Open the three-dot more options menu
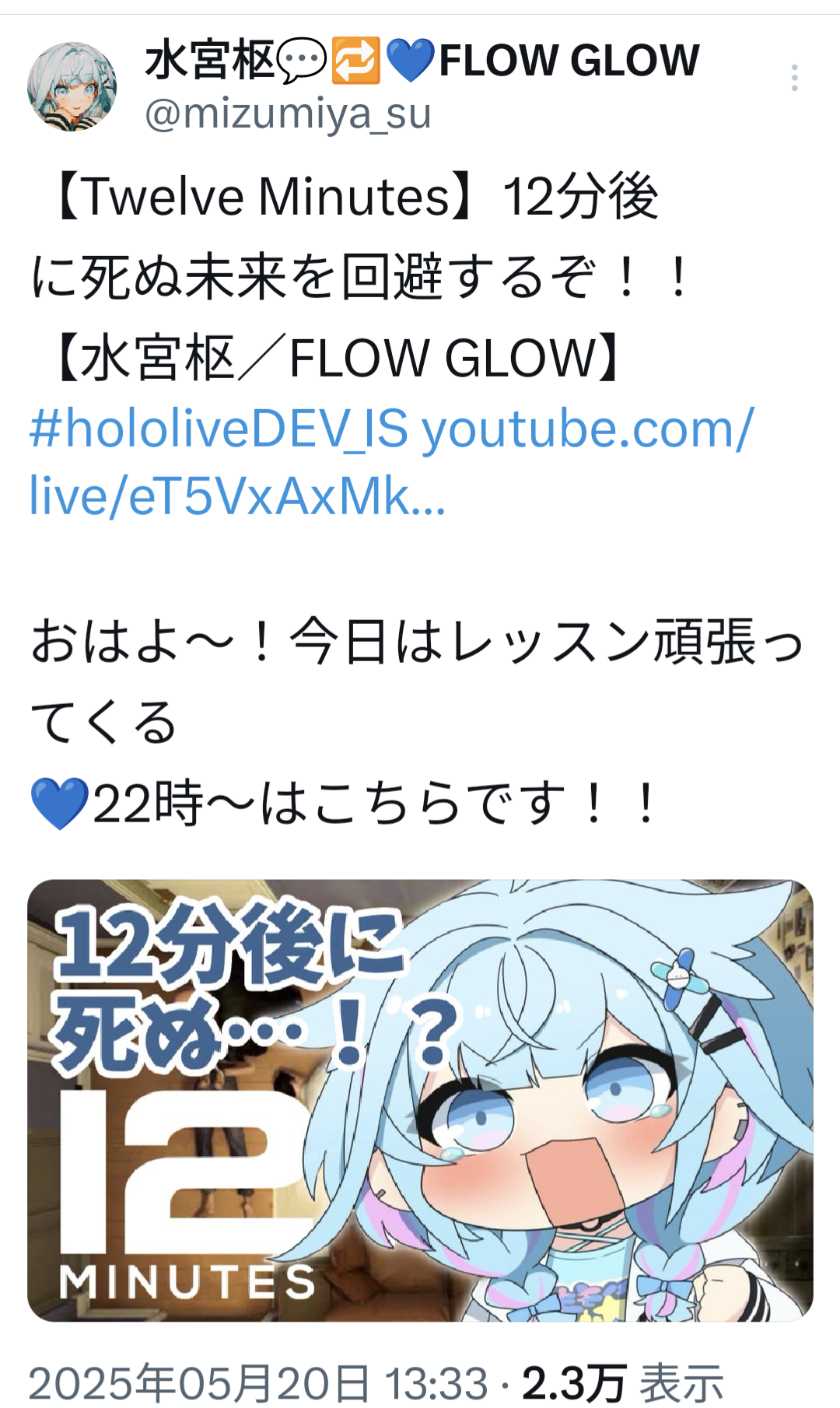The width and height of the screenshot is (840, 1408). 794,78
